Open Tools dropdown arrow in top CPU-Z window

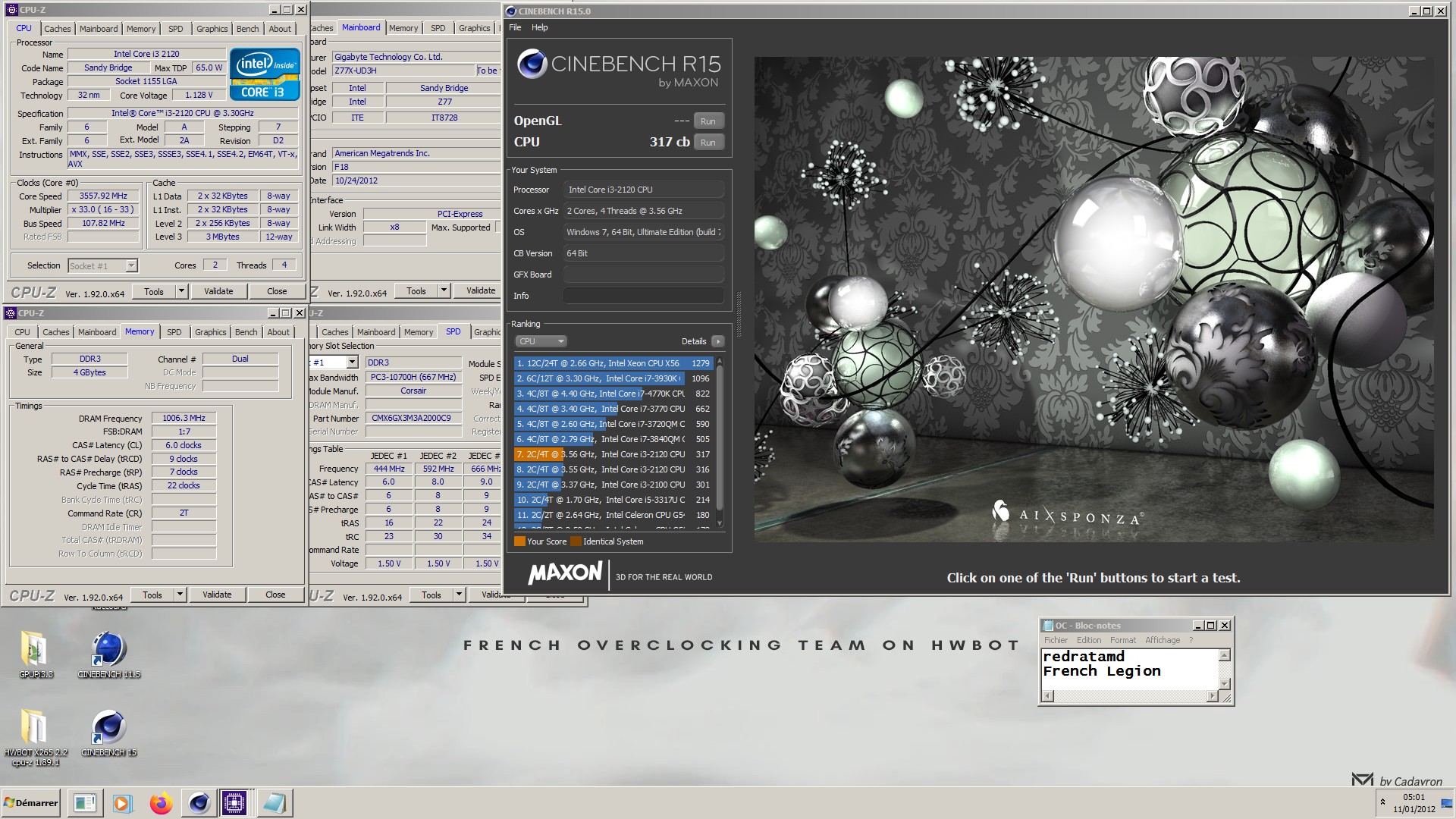181,291
